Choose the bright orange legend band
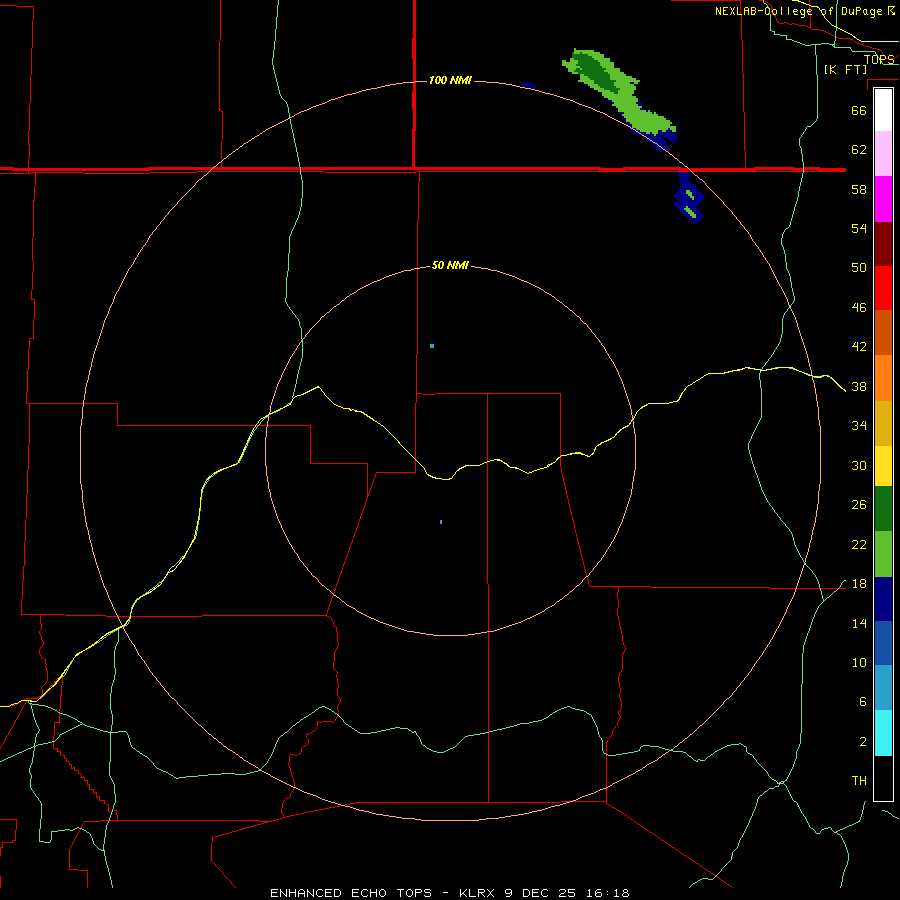Viewport: 900px width, 900px height. [883, 378]
